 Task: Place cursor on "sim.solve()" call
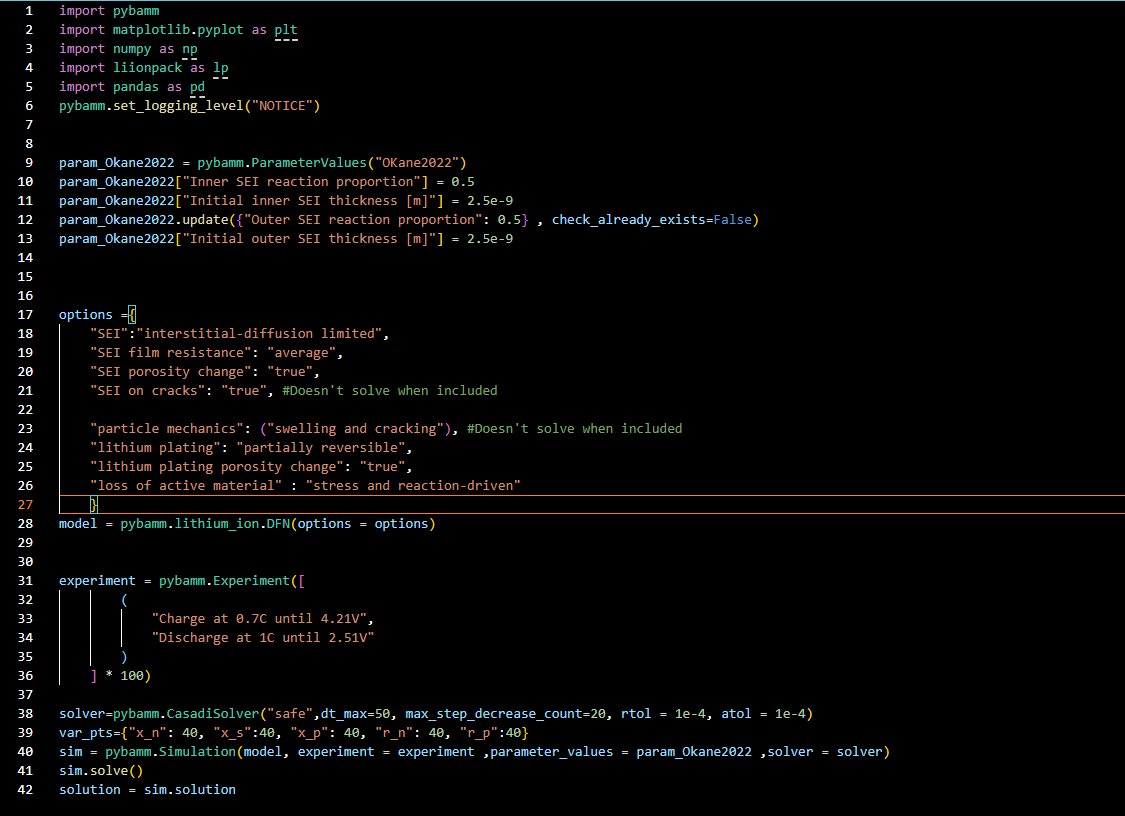click(x=101, y=771)
